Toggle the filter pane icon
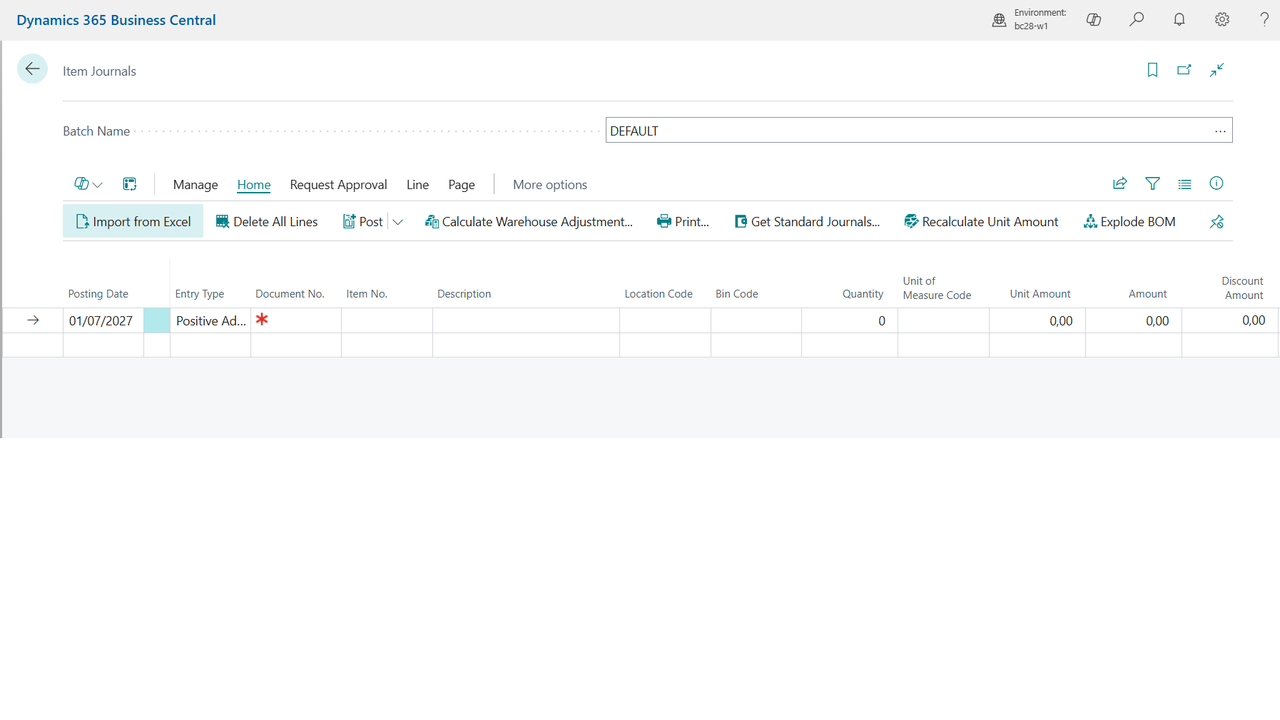Image resolution: width=1280 pixels, height=720 pixels. tap(1152, 184)
